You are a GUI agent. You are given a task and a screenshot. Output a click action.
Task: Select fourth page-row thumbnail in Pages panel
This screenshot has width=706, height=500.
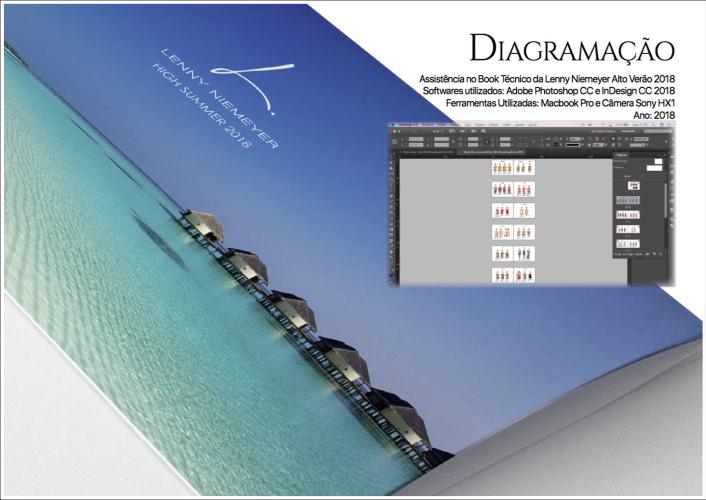pyautogui.click(x=628, y=229)
